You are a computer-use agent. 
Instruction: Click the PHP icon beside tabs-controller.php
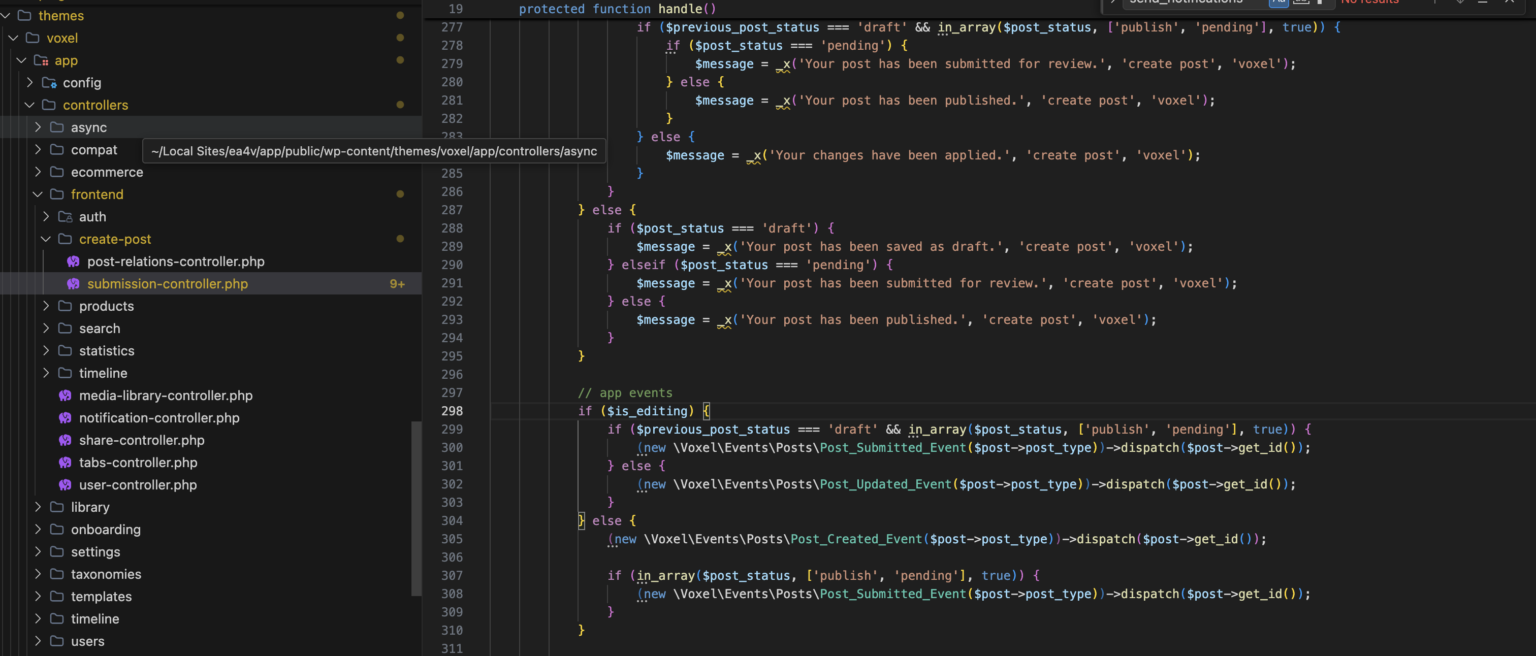tap(65, 463)
